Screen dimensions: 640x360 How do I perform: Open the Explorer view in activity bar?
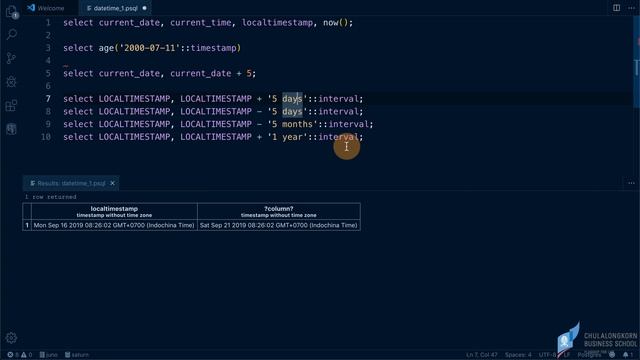pyautogui.click(x=11, y=11)
